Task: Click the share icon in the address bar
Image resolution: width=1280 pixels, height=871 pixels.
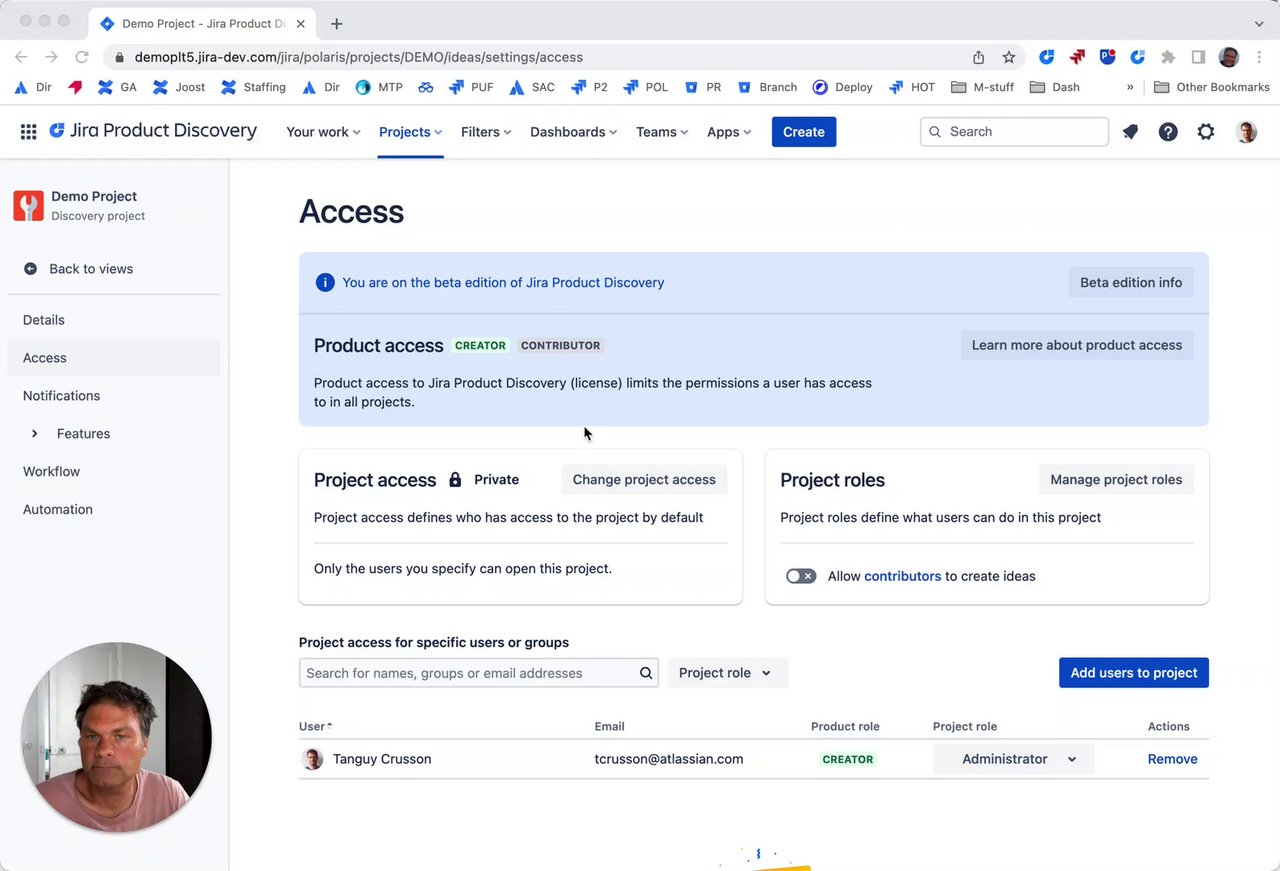Action: click(978, 57)
